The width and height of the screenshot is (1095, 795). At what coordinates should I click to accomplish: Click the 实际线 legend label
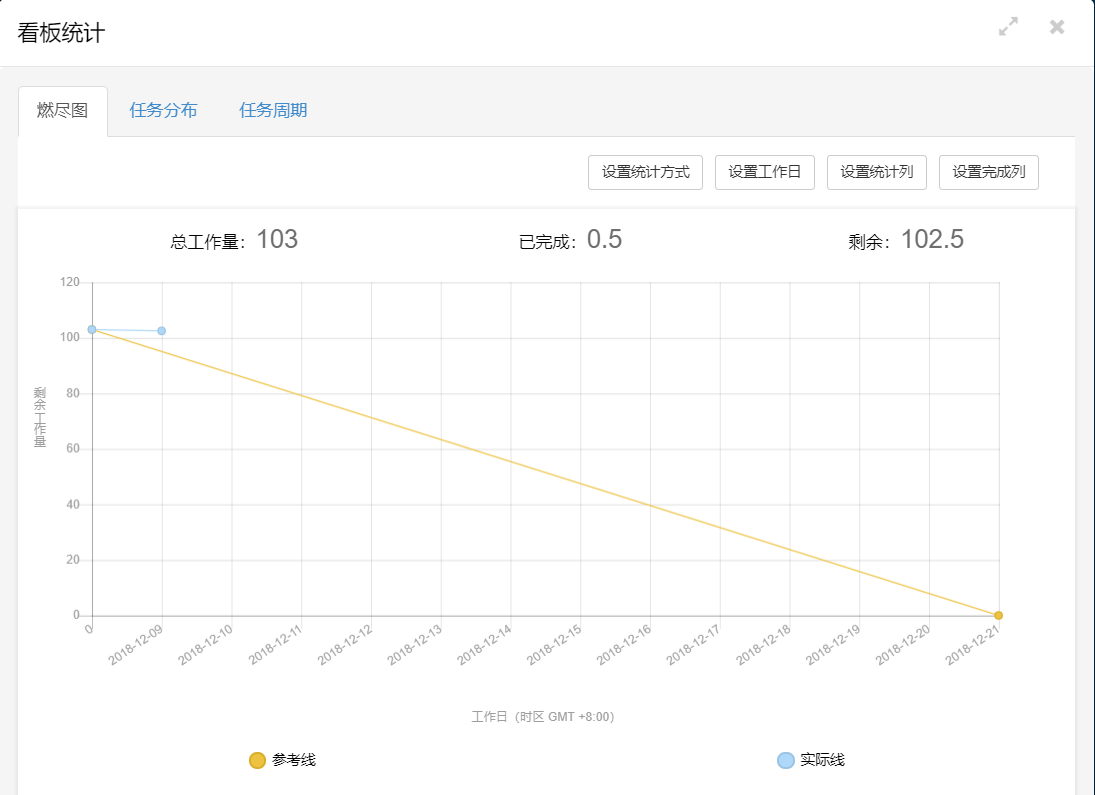click(823, 760)
